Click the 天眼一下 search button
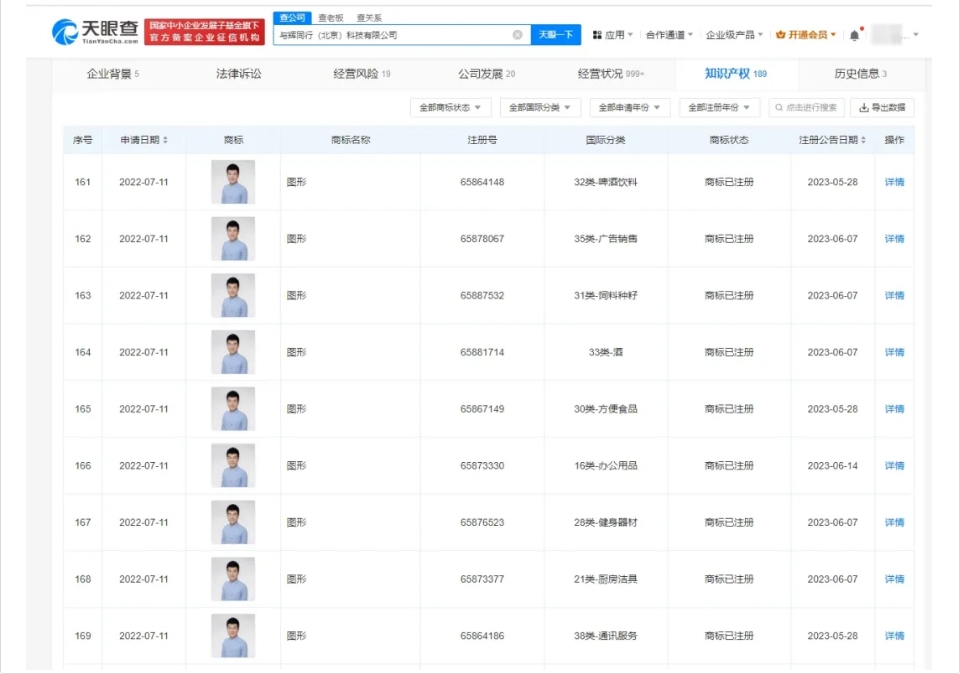Viewport: 960px width, 674px height. (555, 35)
